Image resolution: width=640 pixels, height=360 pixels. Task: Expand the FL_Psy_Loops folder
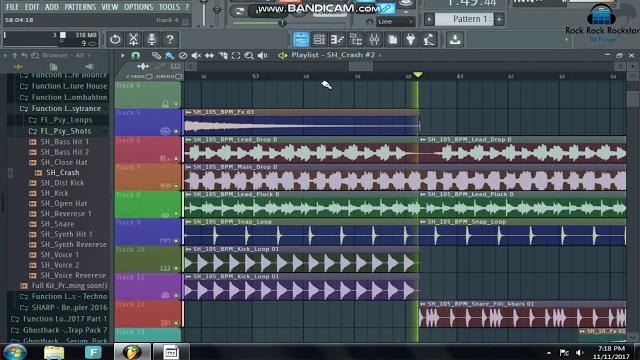pos(60,120)
